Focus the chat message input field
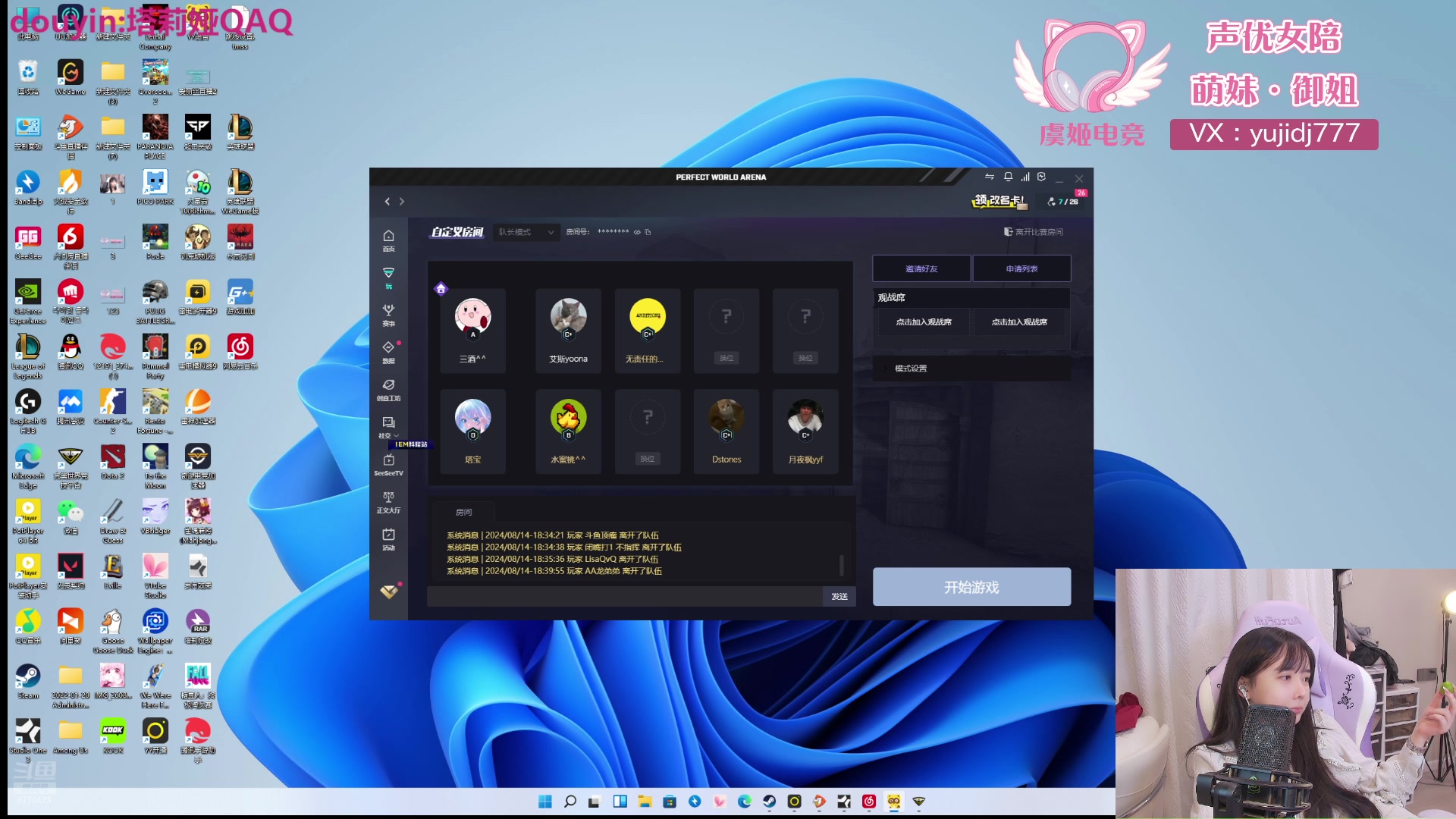 (625, 596)
